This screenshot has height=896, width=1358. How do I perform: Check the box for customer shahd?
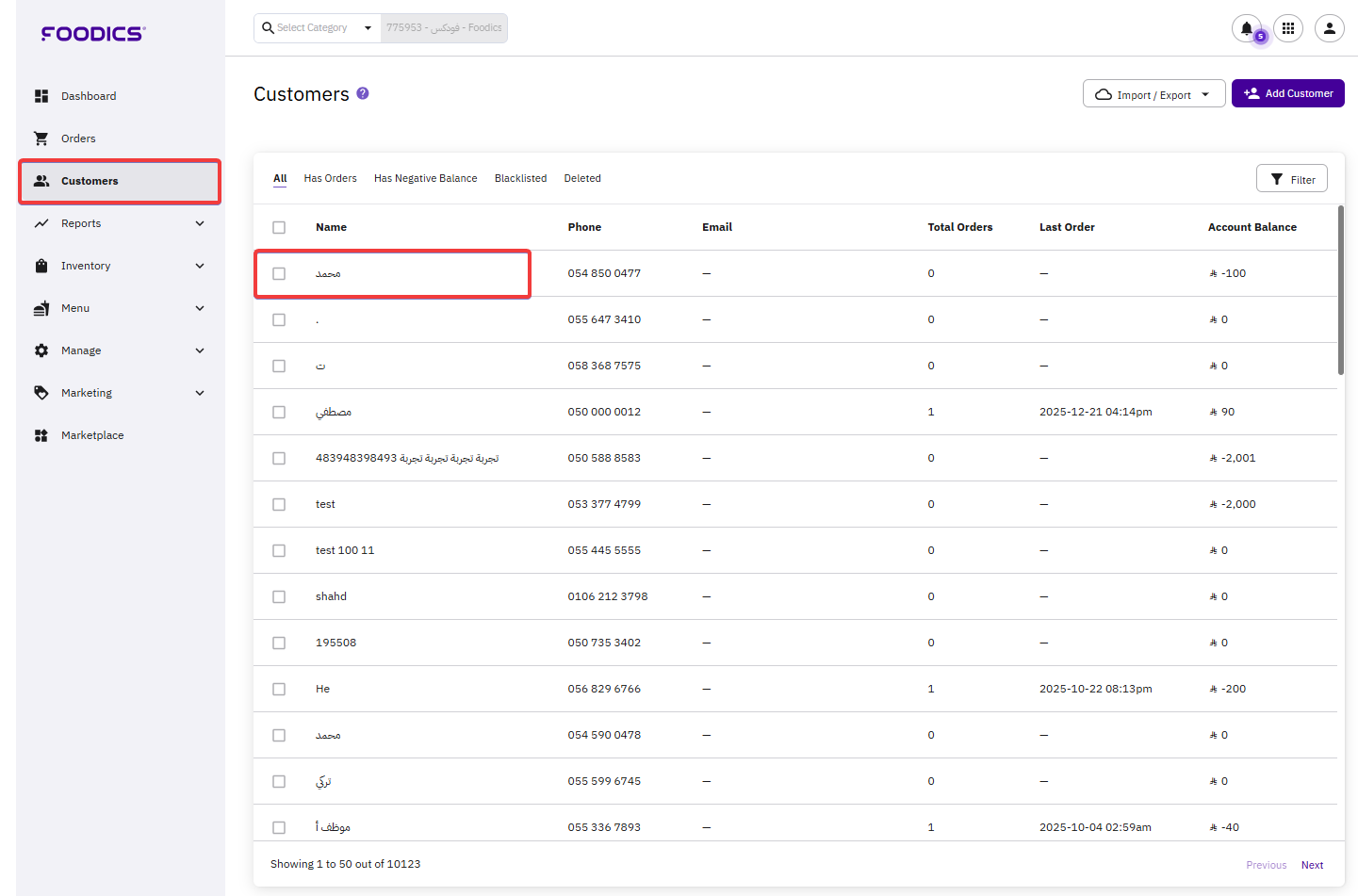tap(279, 596)
